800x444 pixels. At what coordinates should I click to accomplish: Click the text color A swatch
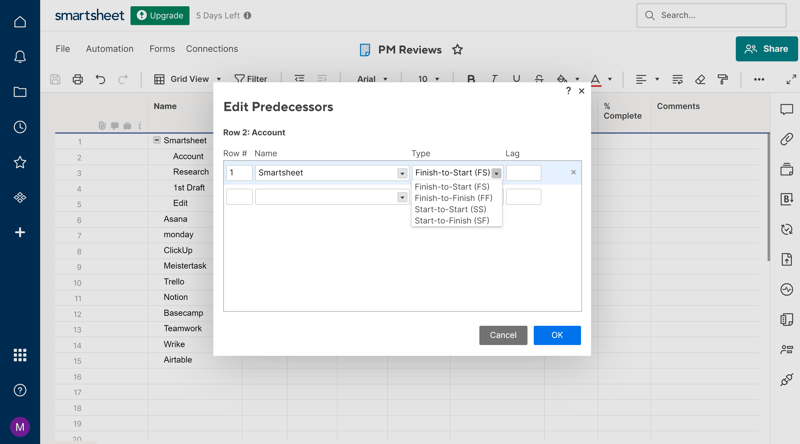595,79
